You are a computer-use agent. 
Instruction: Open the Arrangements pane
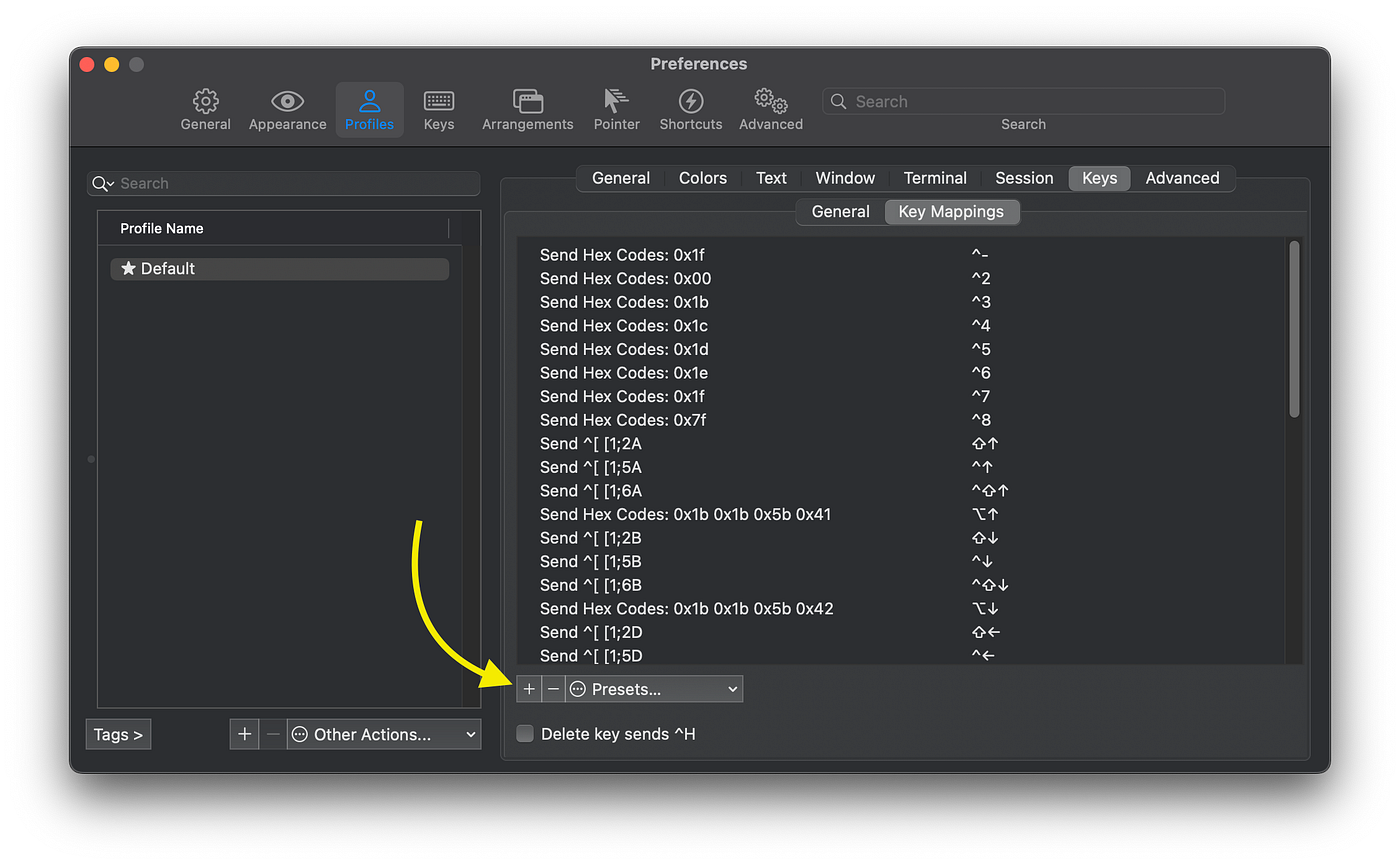coord(528,110)
